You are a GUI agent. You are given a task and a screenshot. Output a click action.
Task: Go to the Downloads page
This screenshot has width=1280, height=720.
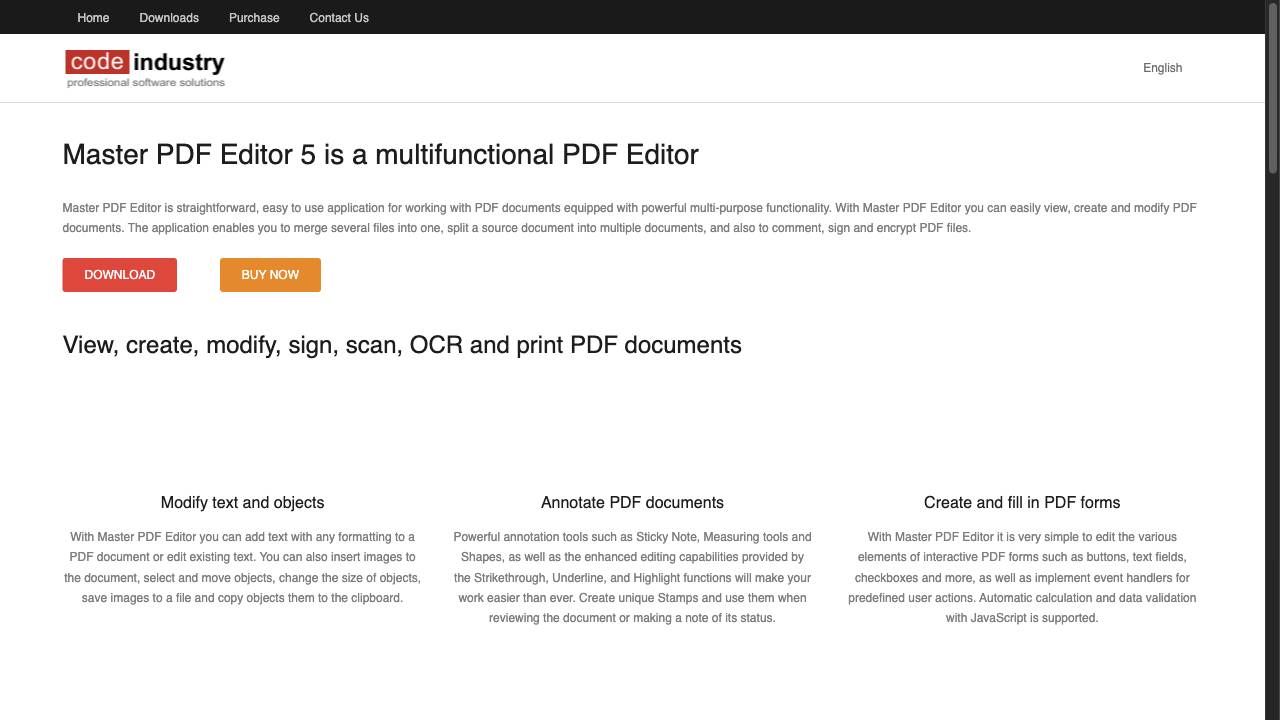click(169, 17)
